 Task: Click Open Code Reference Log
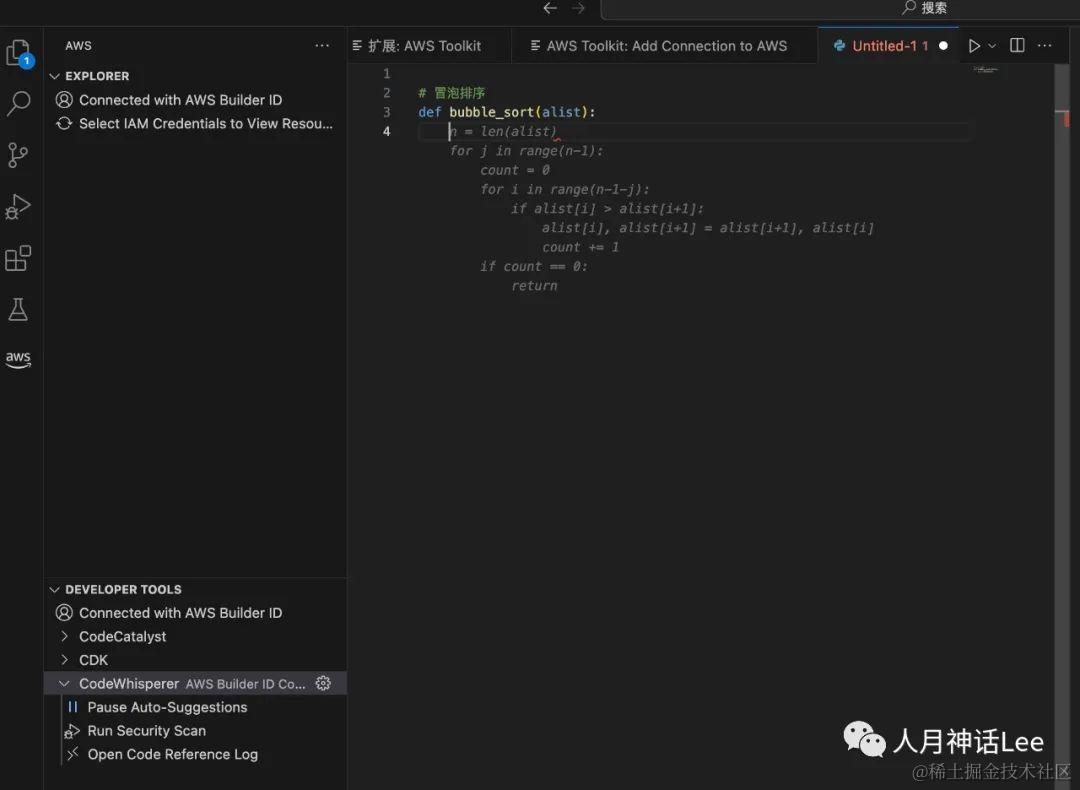coord(173,754)
